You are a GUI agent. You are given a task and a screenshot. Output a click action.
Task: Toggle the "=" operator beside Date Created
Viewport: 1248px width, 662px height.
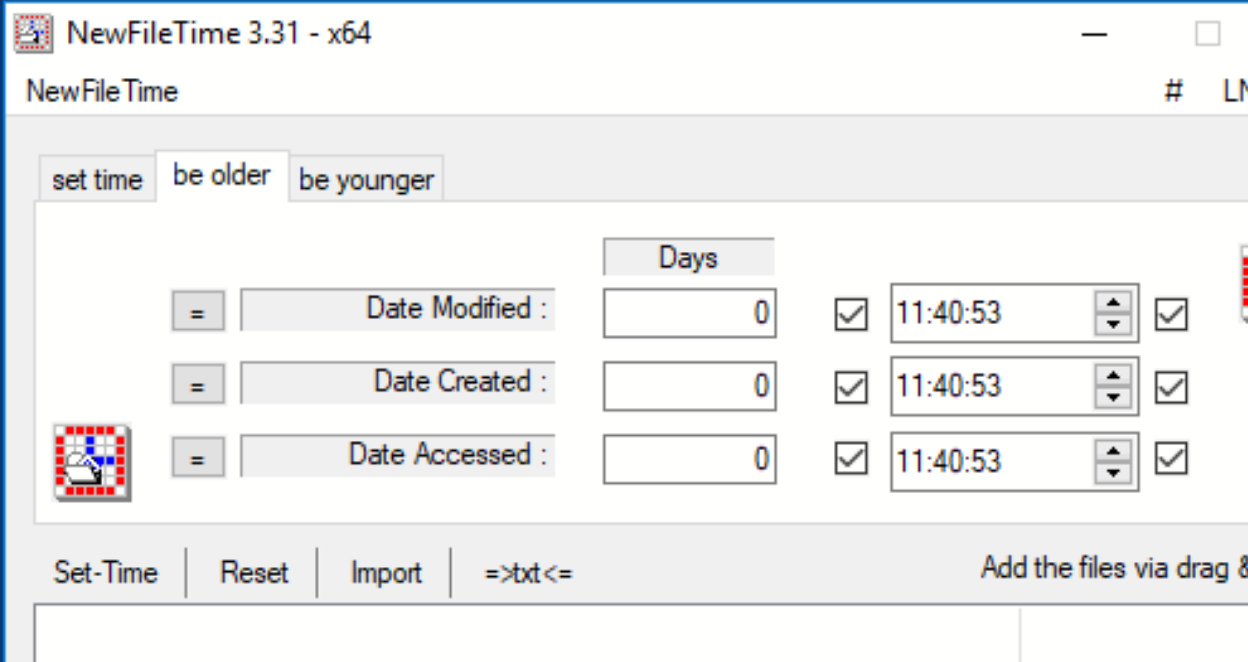197,384
